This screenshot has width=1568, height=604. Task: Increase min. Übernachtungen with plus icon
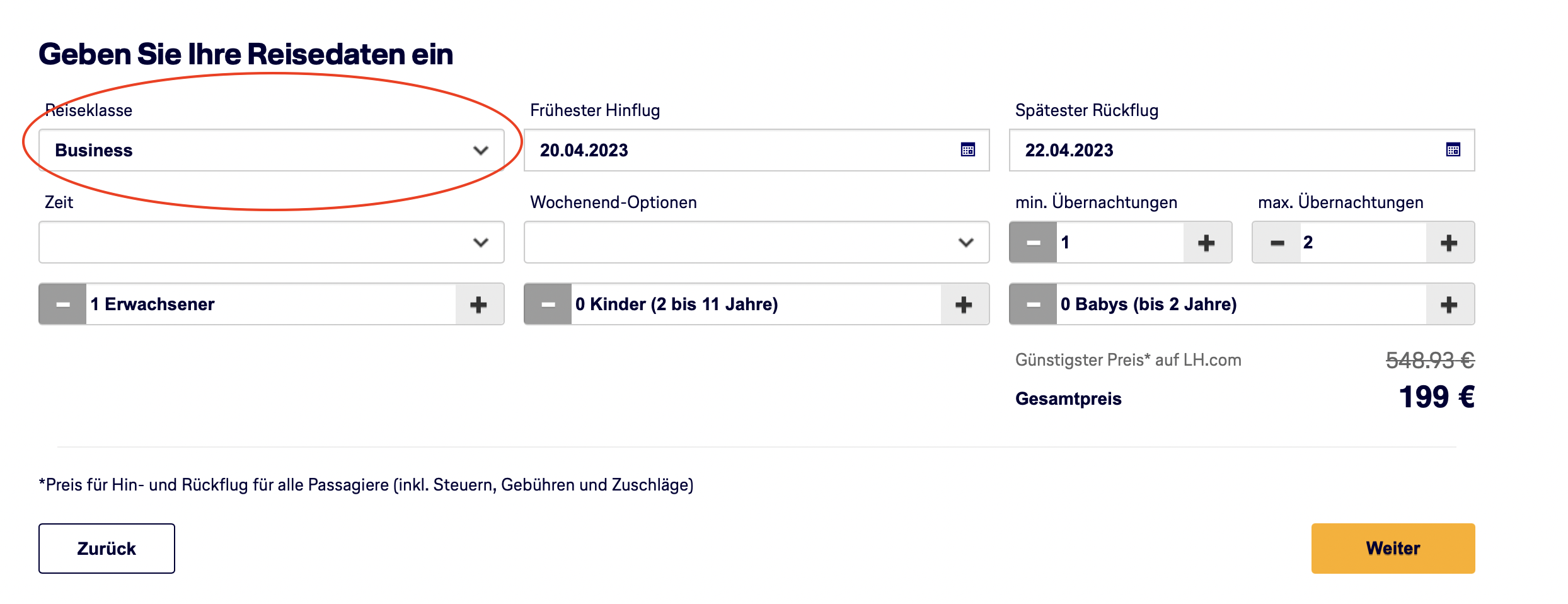coord(1206,243)
